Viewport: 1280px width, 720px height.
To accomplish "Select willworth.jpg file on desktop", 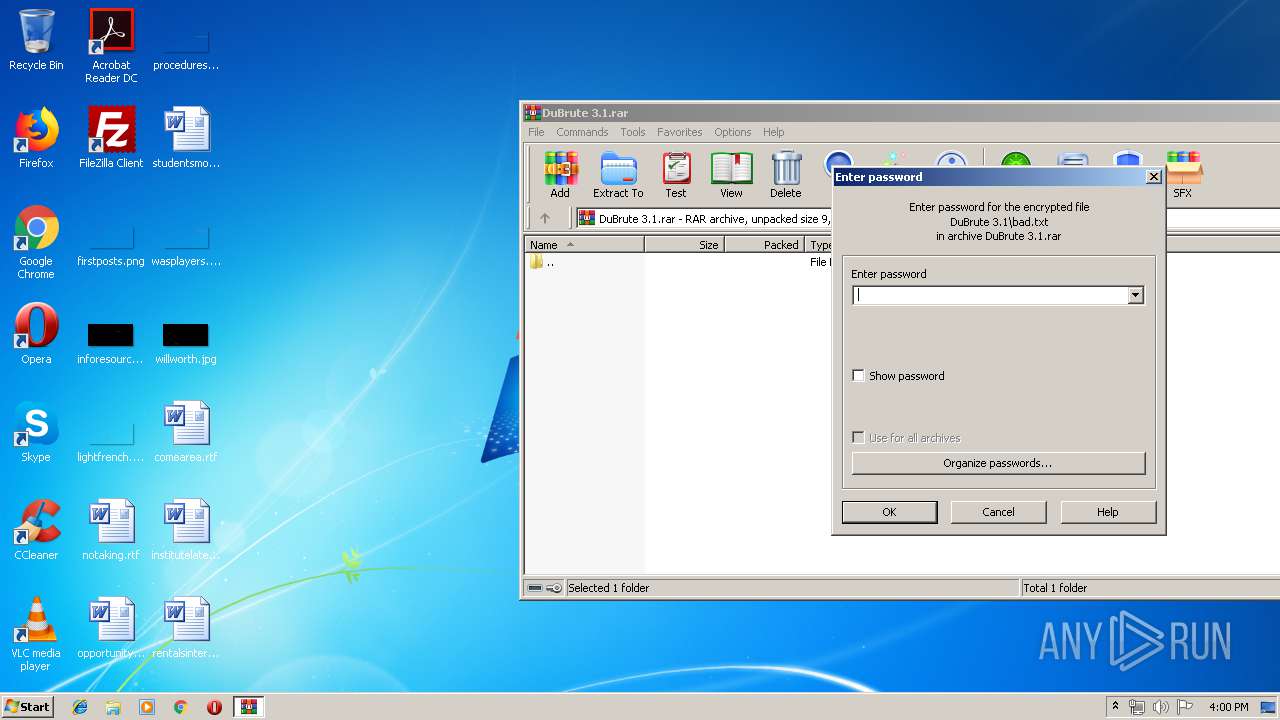I will (186, 342).
